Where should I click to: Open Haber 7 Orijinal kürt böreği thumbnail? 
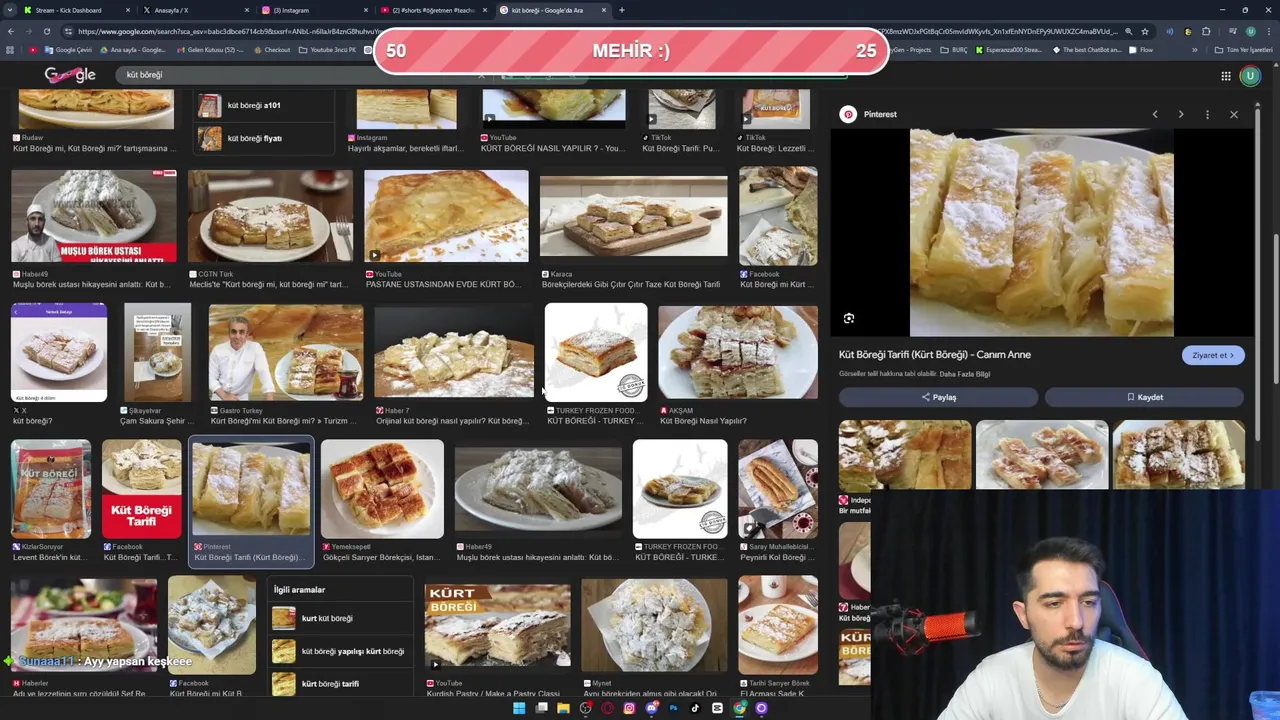[x=453, y=353]
